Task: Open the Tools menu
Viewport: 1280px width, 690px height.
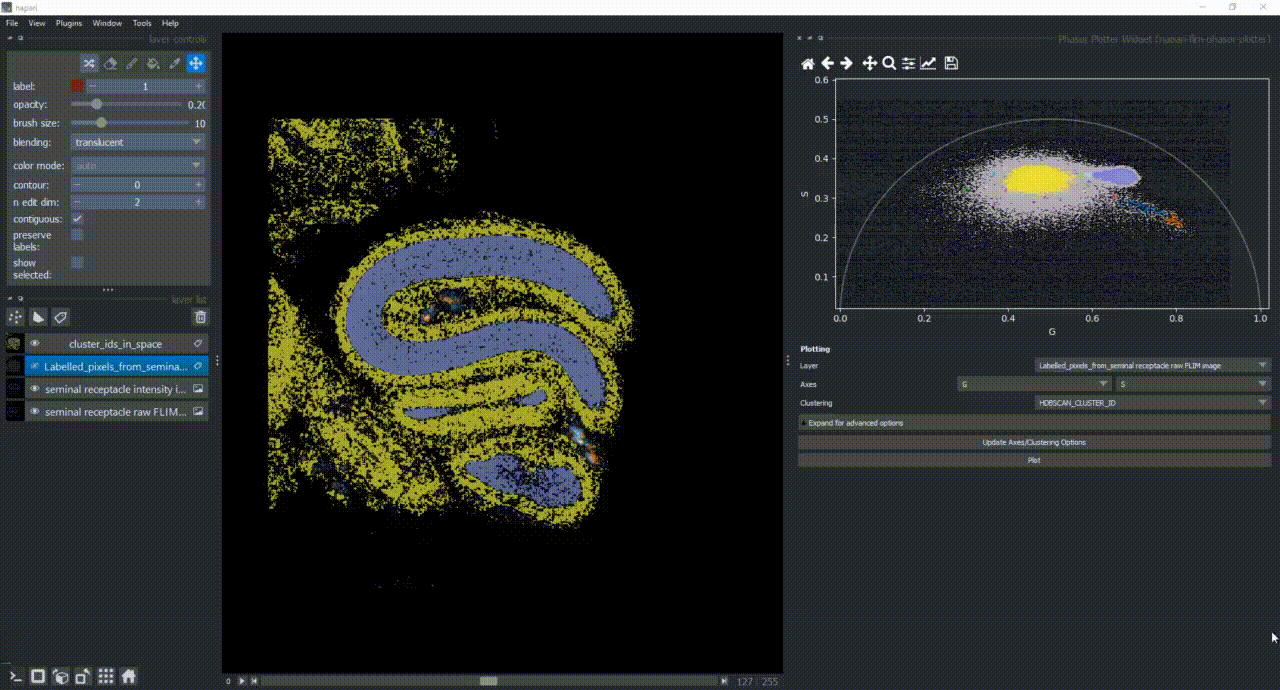Action: point(142,22)
